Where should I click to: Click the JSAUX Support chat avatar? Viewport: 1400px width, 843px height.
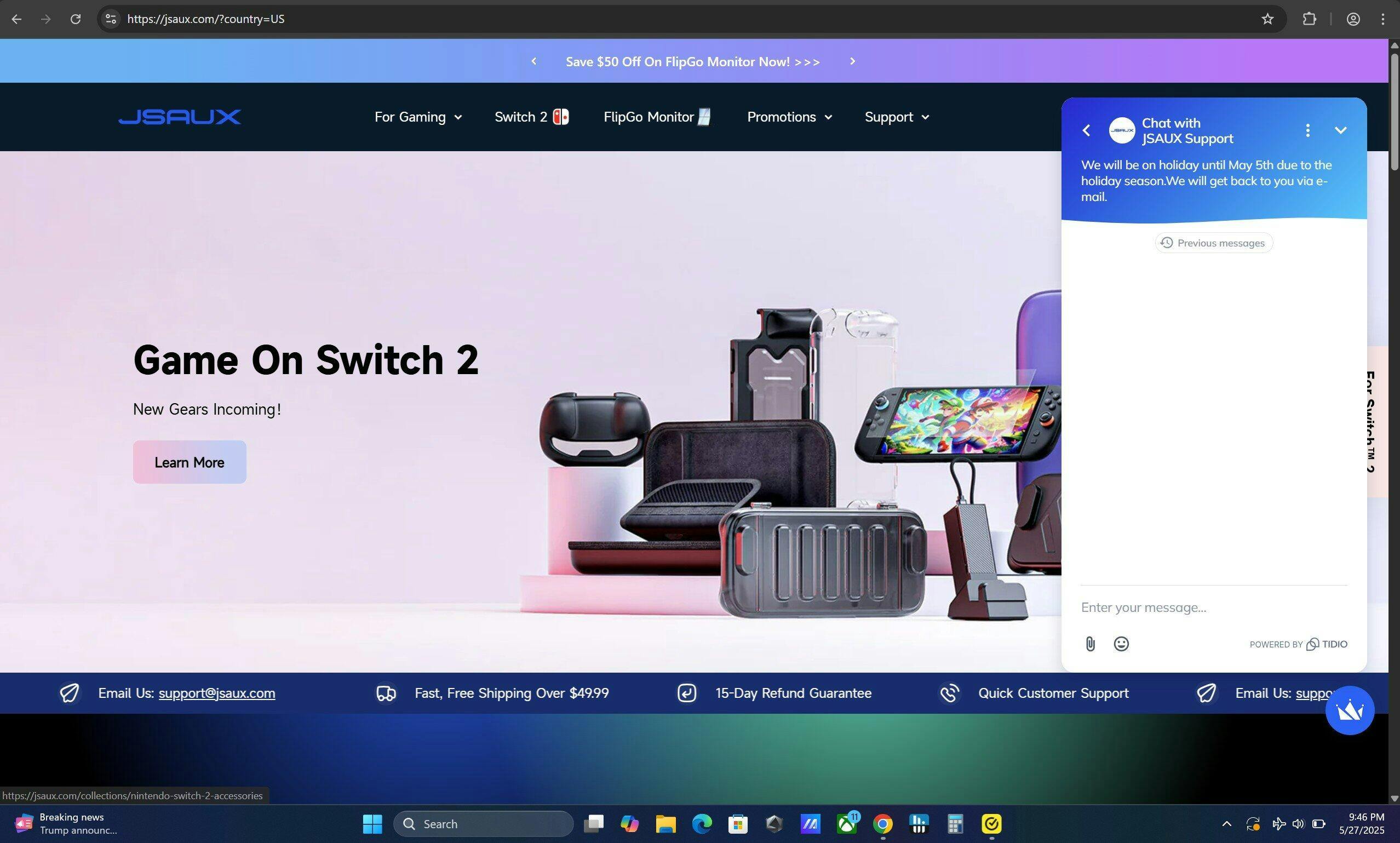[x=1122, y=131]
